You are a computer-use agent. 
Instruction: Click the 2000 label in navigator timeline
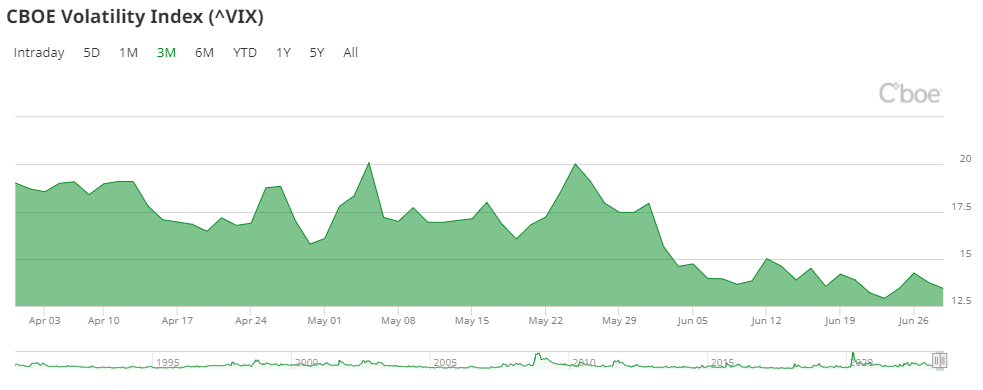click(307, 362)
